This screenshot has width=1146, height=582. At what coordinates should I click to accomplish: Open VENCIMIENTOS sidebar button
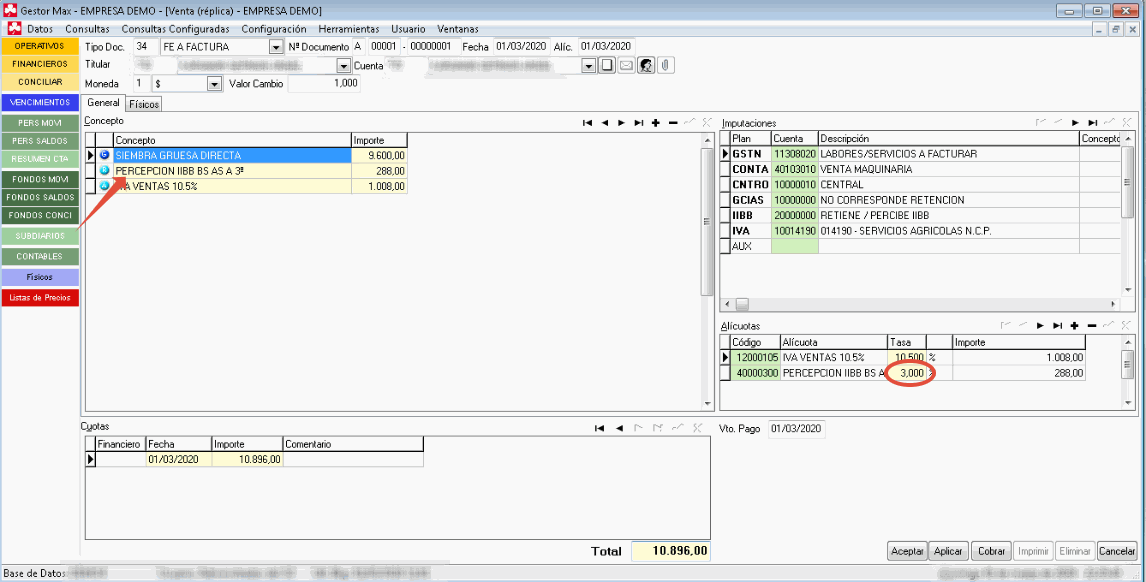(39, 102)
